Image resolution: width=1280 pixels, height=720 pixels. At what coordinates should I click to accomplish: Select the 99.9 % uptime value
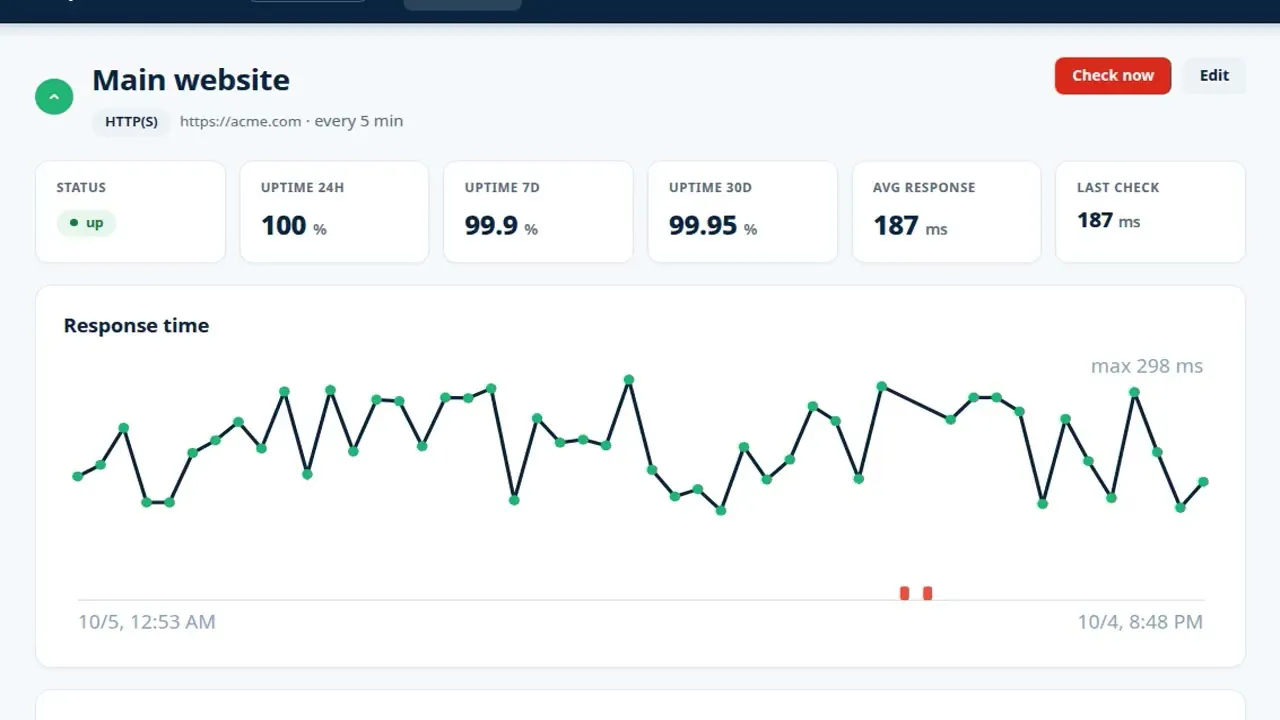click(501, 226)
